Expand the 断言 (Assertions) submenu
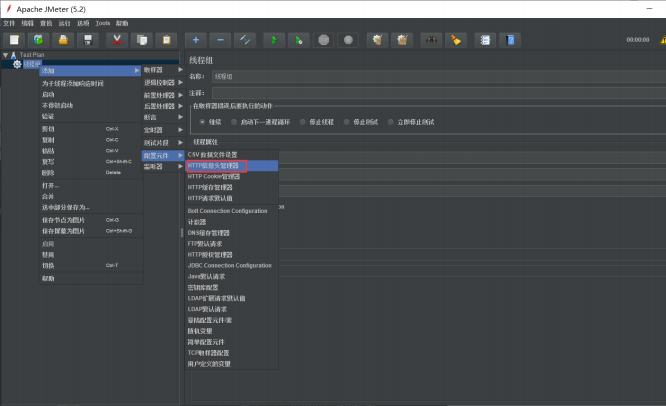This screenshot has height=406, width=666. pyautogui.click(x=163, y=117)
